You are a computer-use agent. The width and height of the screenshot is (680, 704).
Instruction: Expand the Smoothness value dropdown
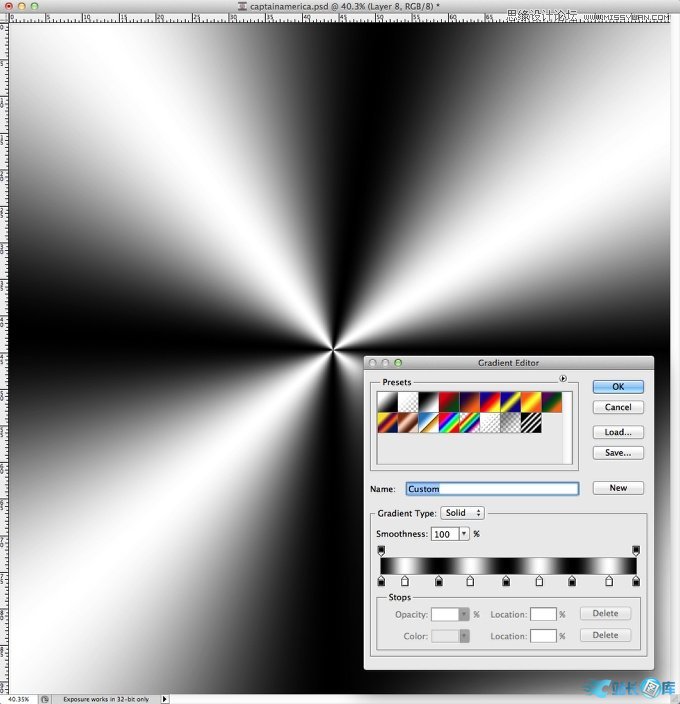[464, 534]
